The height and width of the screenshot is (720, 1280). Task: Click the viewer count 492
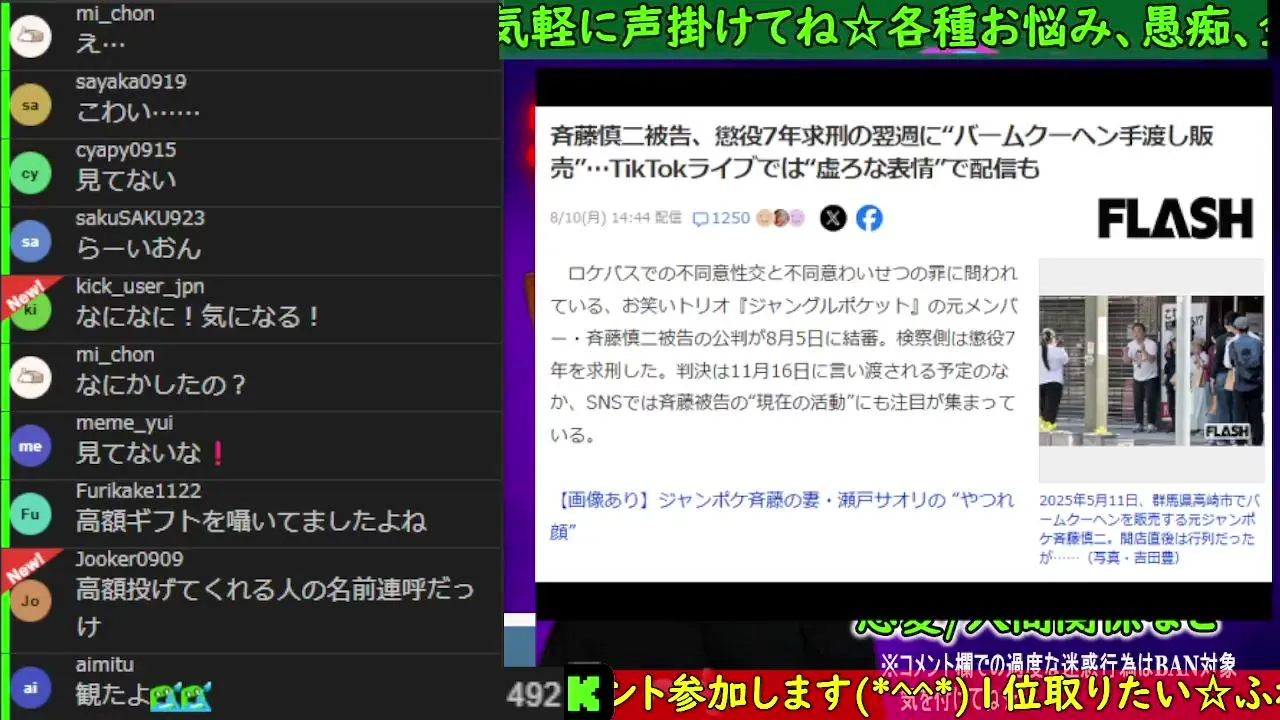533,695
